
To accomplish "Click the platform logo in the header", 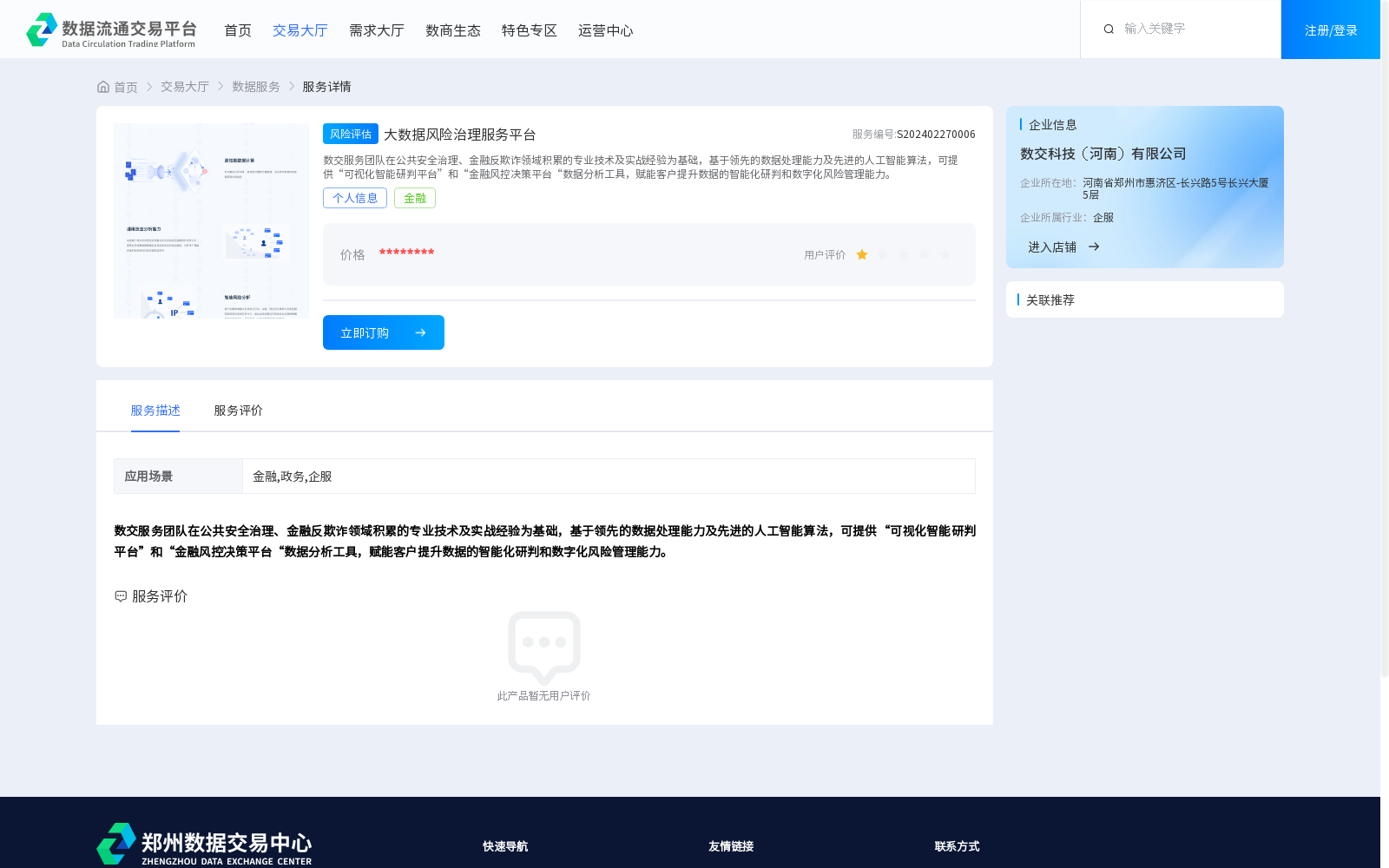I will click(111, 30).
